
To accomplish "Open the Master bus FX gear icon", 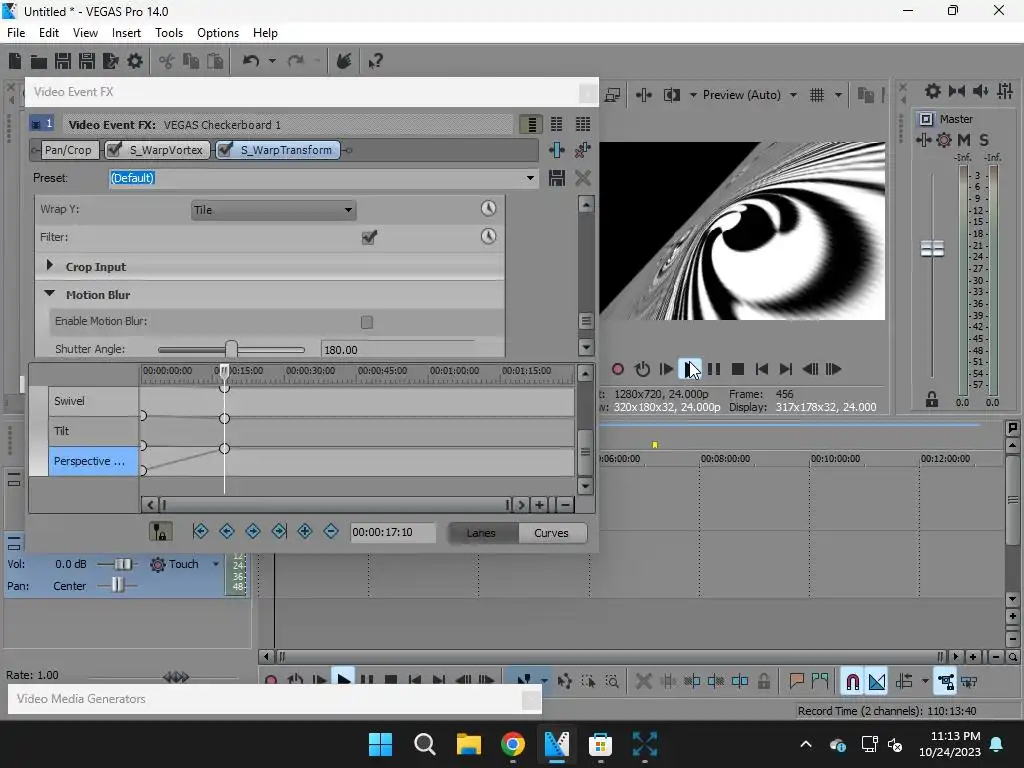I will [944, 140].
